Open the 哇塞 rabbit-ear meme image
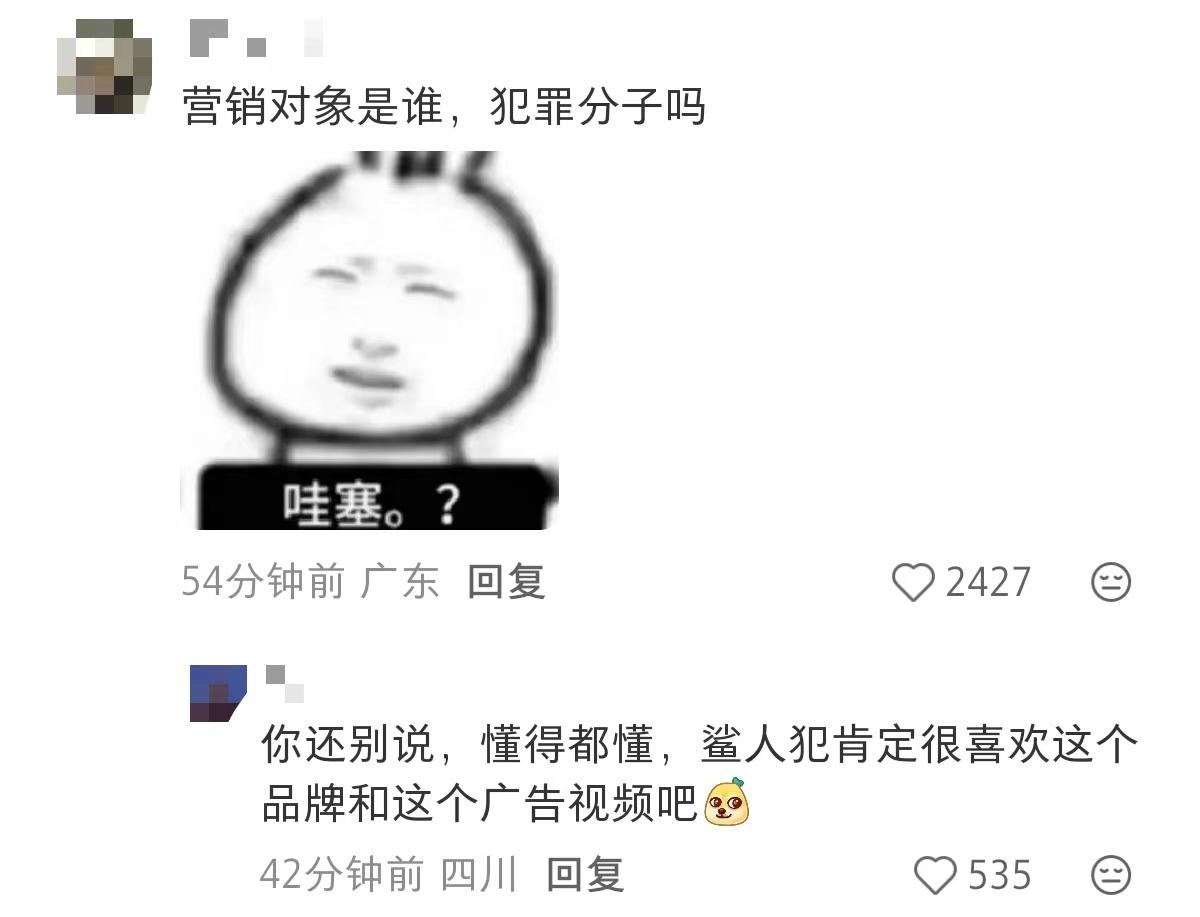Viewport: 1200px width, 917px height. (x=369, y=340)
